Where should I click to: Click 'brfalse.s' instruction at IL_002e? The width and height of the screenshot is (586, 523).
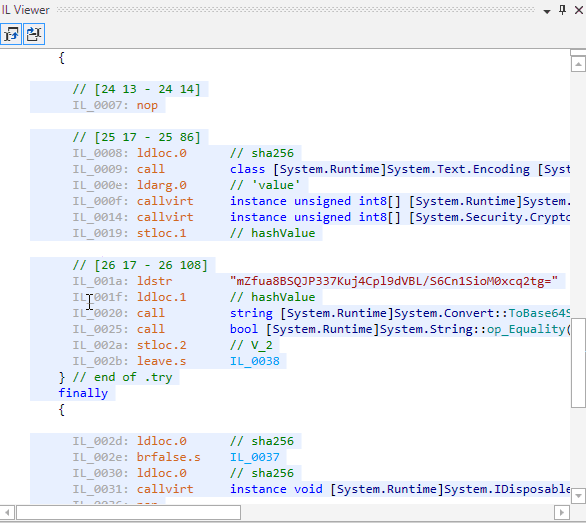[169, 457]
